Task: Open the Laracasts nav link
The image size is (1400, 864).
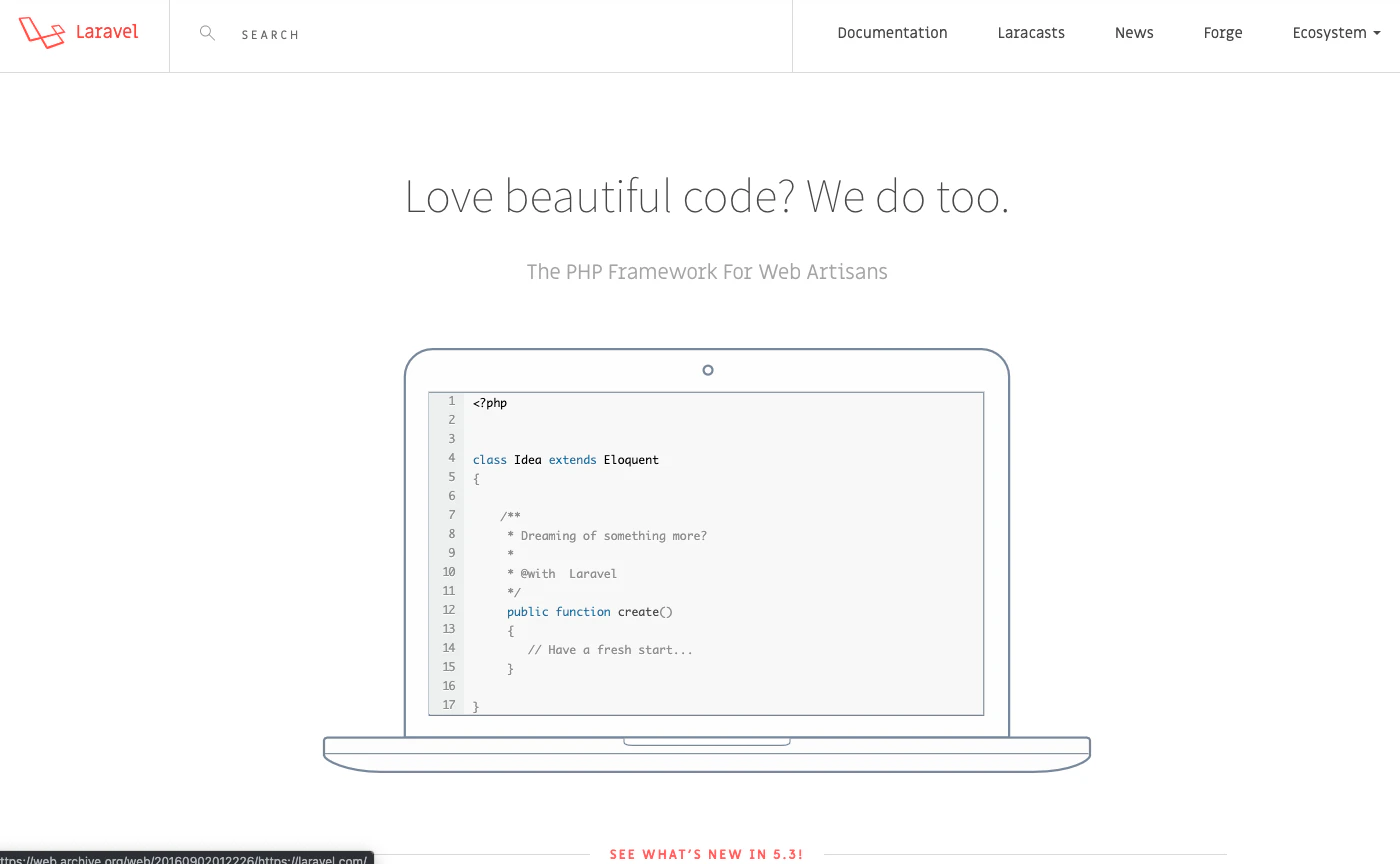Action: click(1031, 33)
